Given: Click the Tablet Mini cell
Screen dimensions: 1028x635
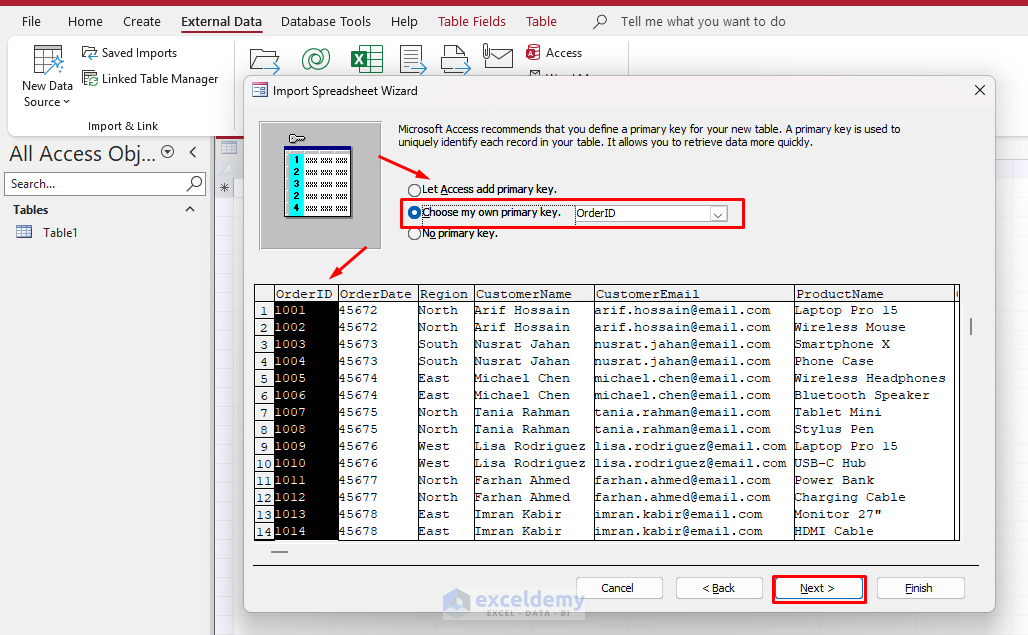Looking at the screenshot, I should [x=874, y=412].
